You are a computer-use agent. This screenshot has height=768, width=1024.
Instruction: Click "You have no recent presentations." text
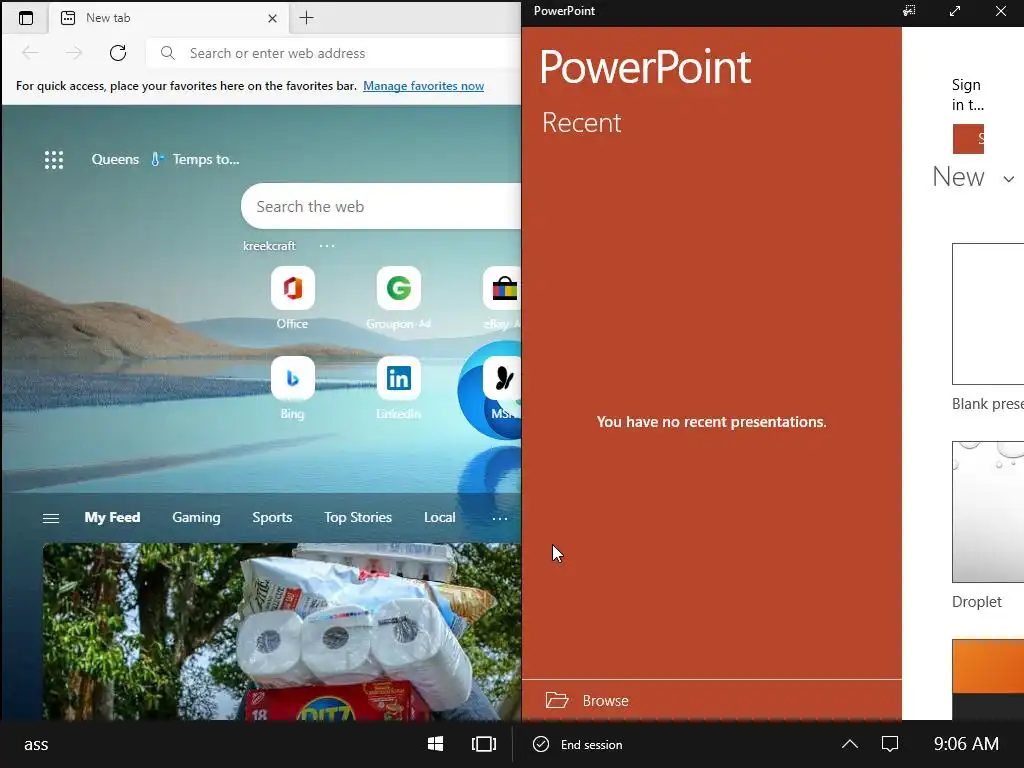tap(711, 422)
